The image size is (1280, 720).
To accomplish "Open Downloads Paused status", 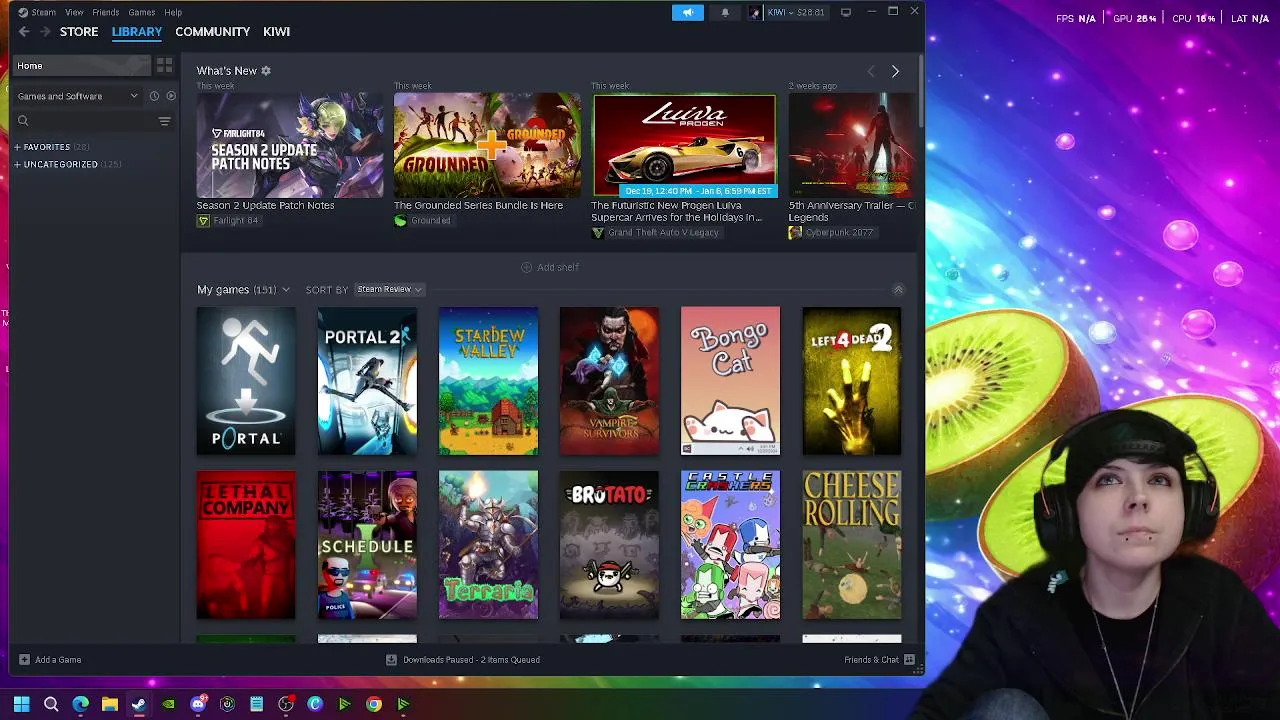I will (463, 660).
